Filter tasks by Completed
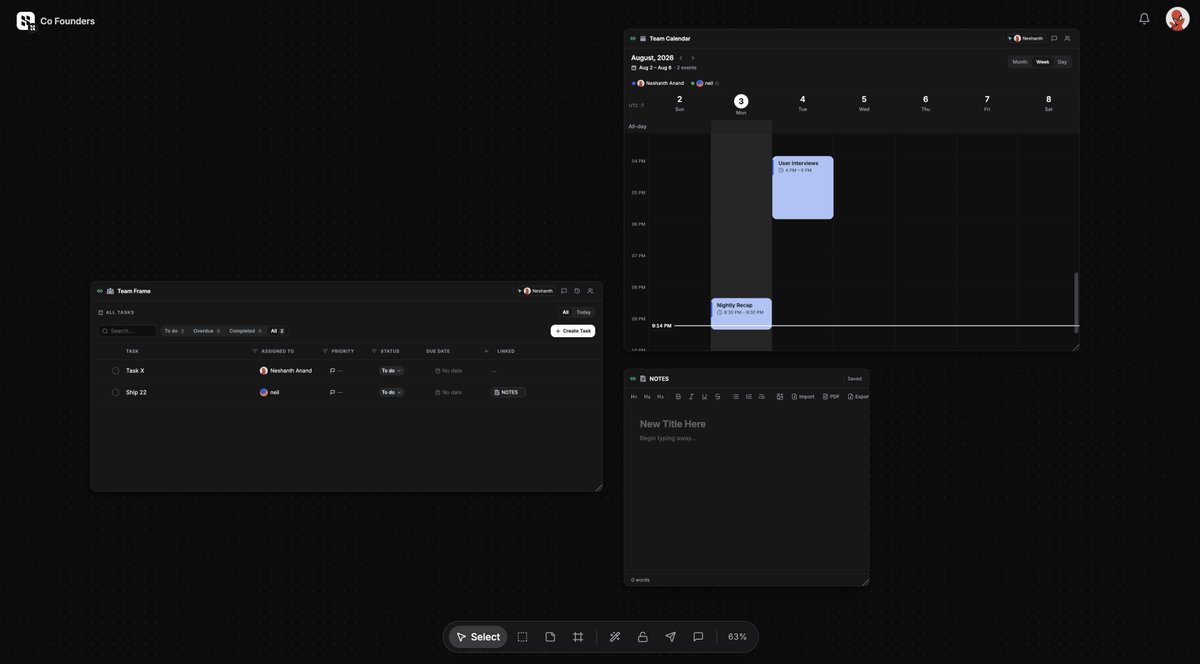Image resolution: width=1200 pixels, height=664 pixels. [x=245, y=331]
